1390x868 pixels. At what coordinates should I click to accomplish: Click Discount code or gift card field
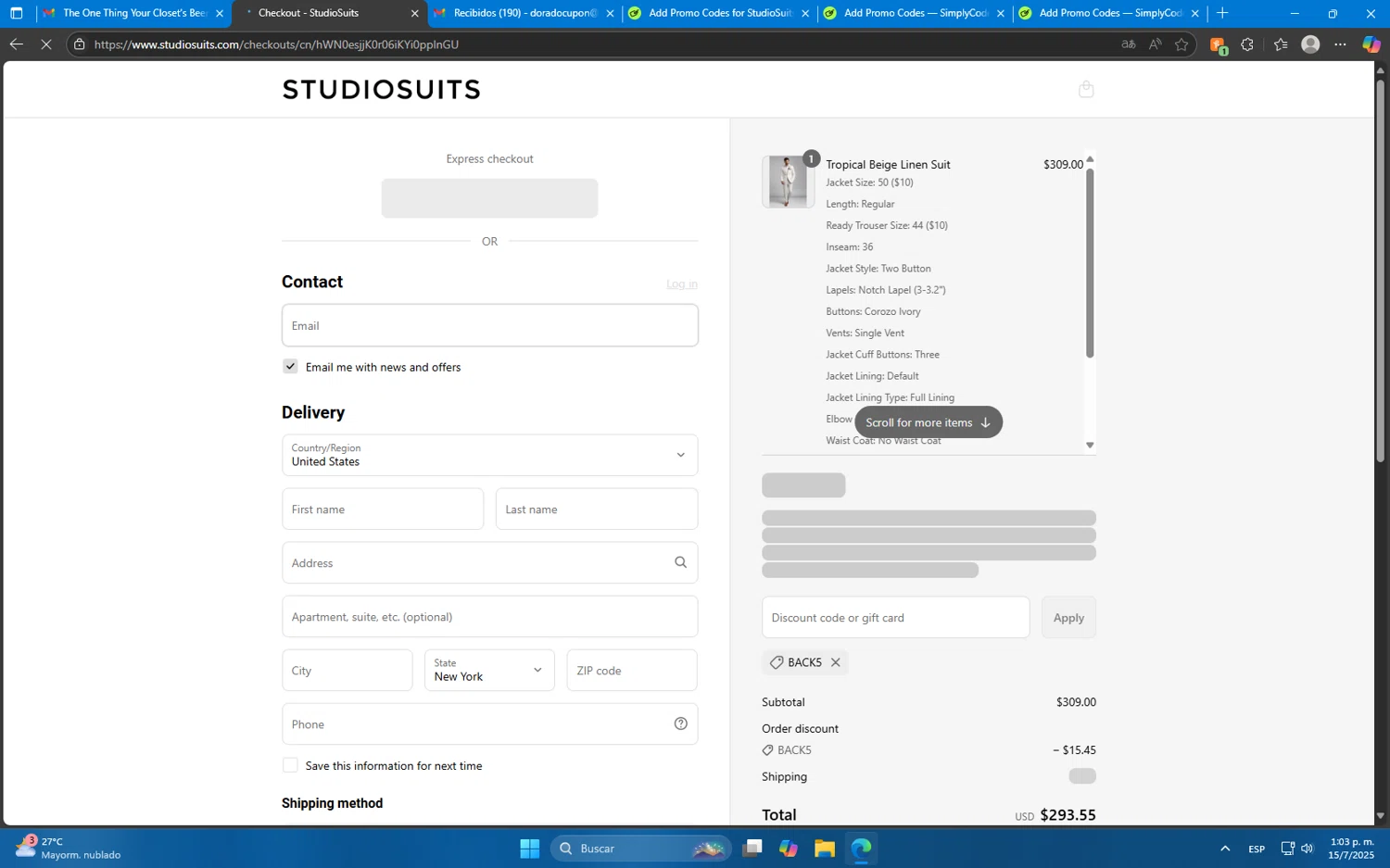pos(895,617)
